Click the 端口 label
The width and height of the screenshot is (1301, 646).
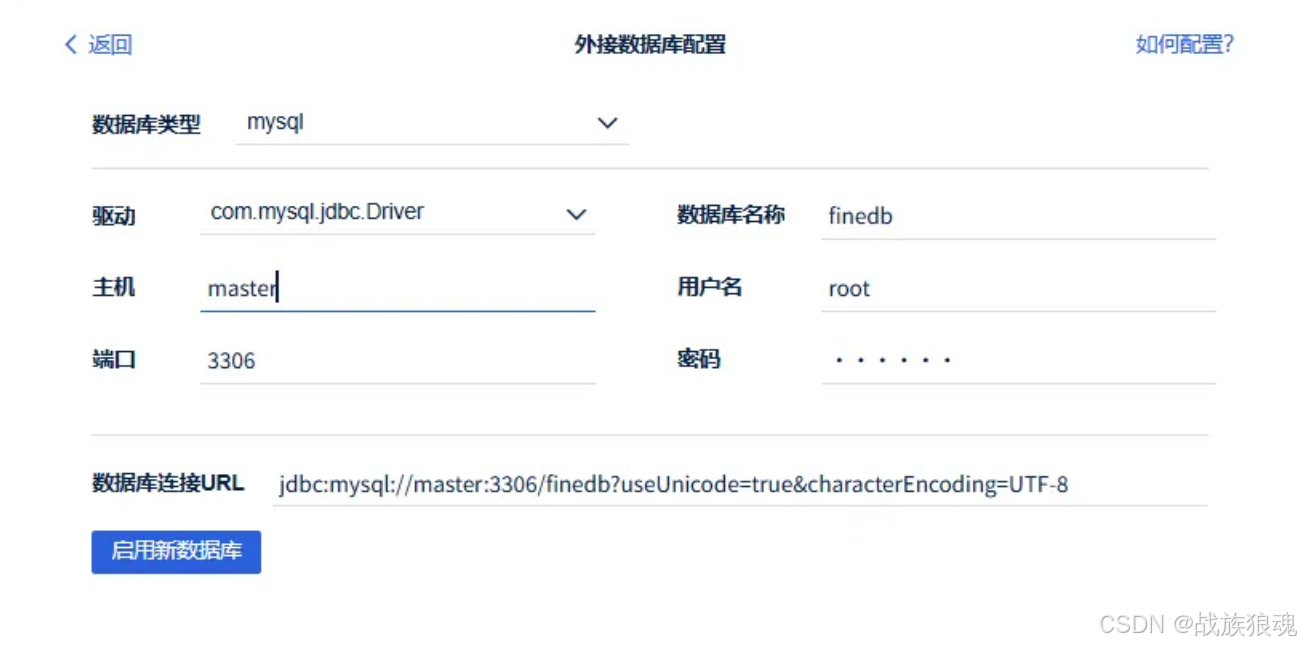click(x=113, y=360)
